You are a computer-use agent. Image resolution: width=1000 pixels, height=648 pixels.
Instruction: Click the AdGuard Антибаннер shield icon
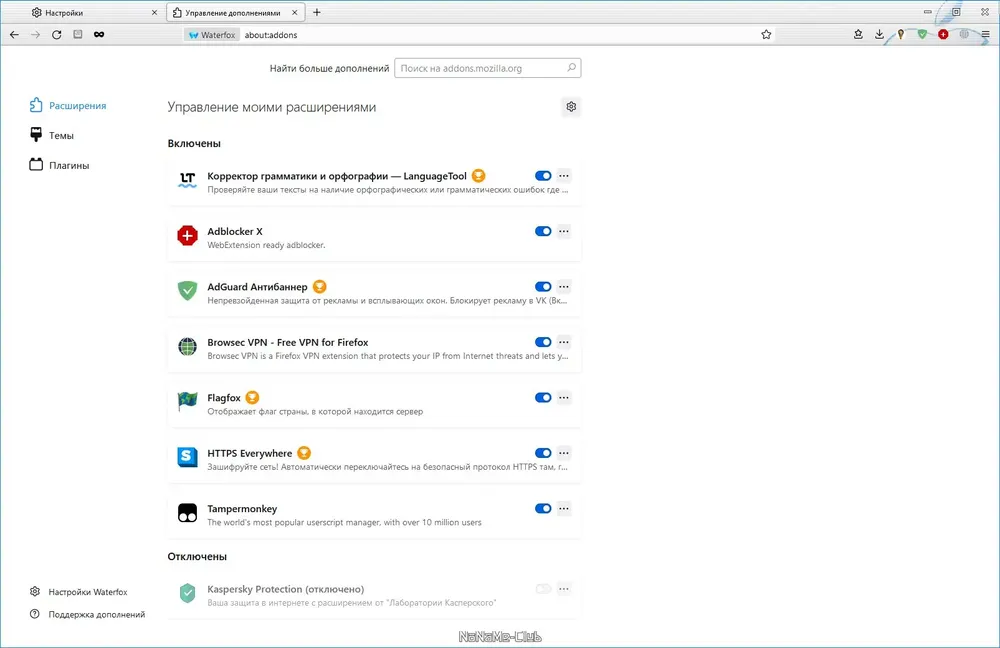point(188,291)
